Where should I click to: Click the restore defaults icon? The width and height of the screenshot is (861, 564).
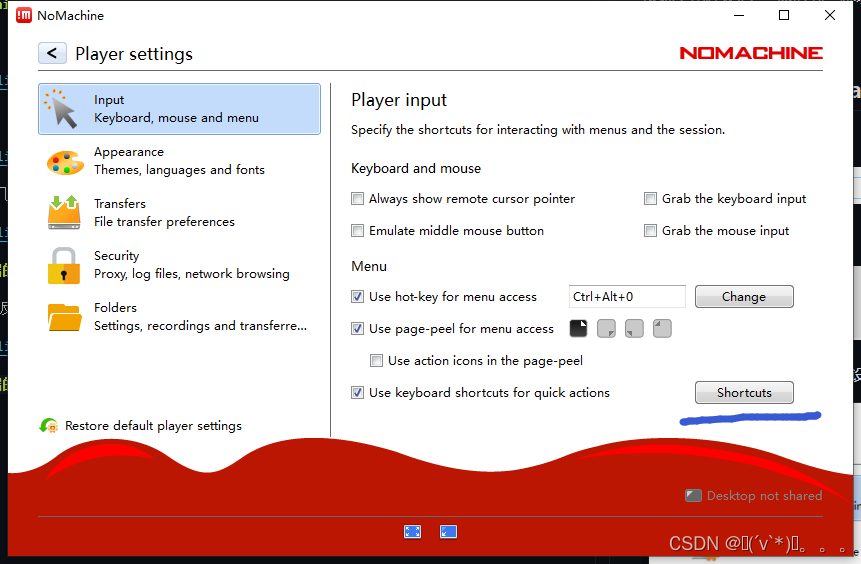pos(48,426)
